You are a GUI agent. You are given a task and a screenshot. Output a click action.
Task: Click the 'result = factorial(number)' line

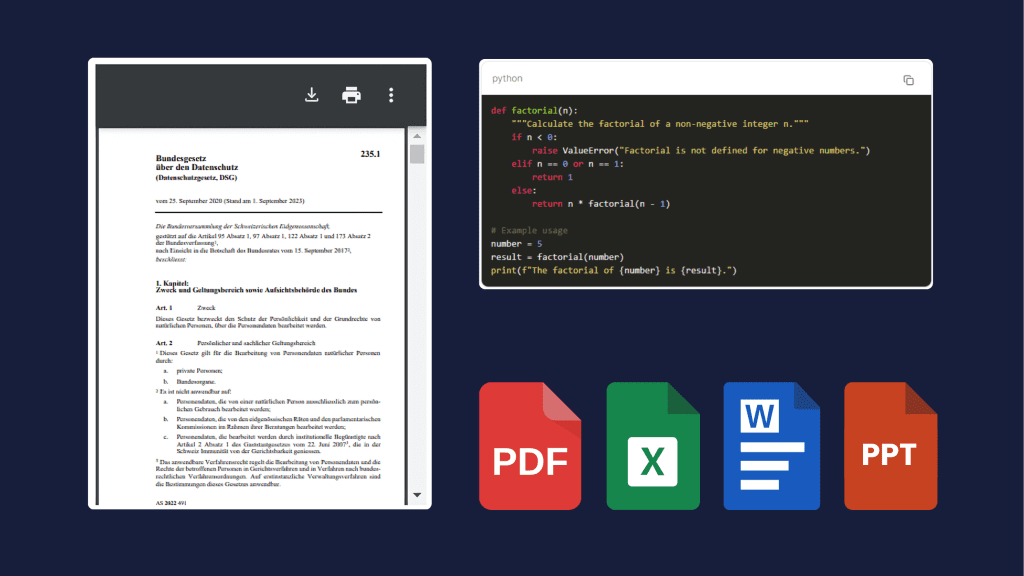[x=557, y=257]
